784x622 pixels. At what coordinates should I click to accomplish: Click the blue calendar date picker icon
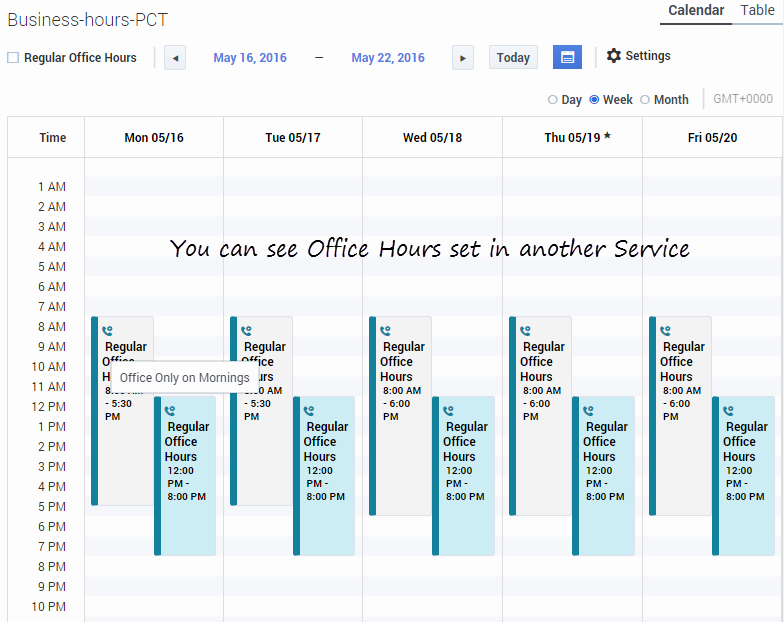click(567, 57)
